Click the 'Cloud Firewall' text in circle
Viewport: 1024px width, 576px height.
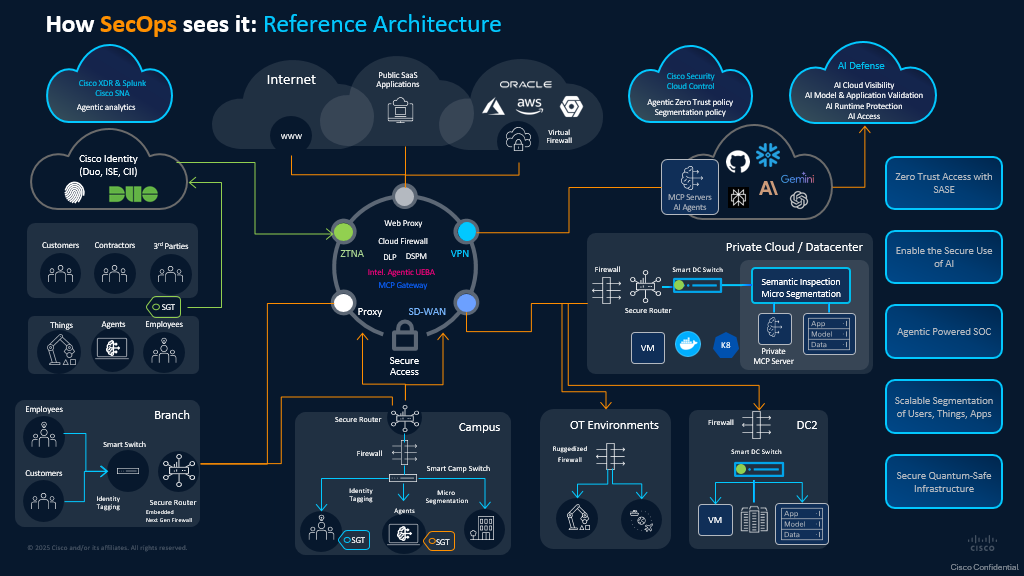coord(403,241)
